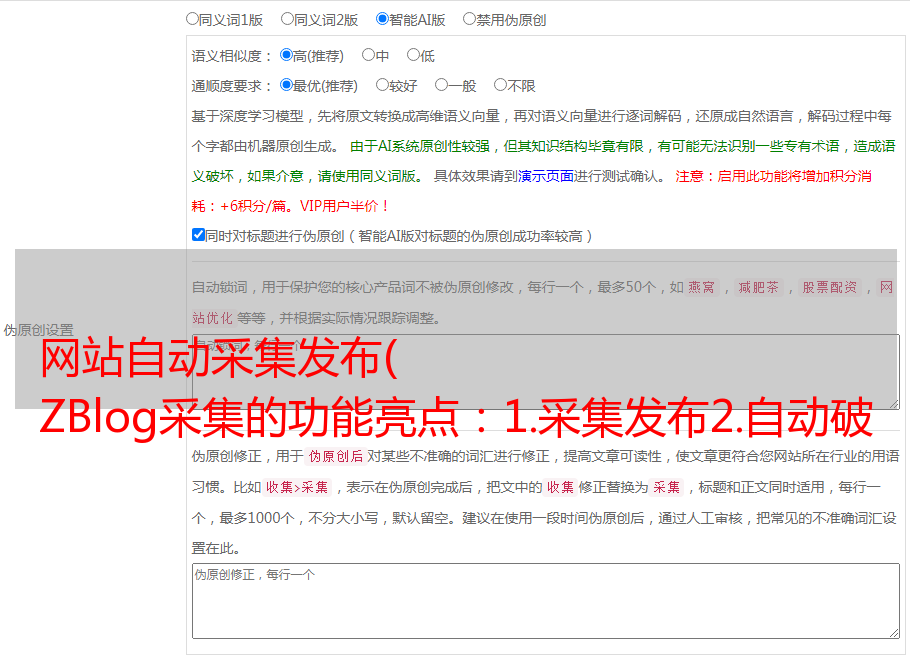Toggle 同时对标题进行伪原创 checkbox
Viewport: 911px width, 658px height.
[x=198, y=235]
